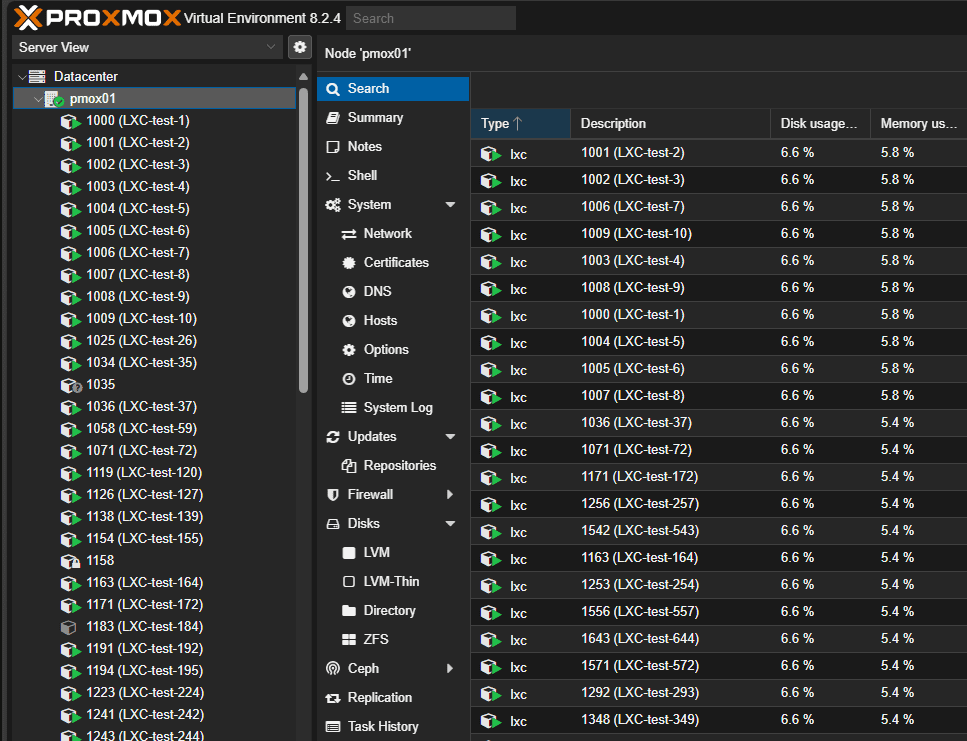Image resolution: width=967 pixels, height=741 pixels.
Task: Click the locked container icon for 1158
Action: point(70,561)
